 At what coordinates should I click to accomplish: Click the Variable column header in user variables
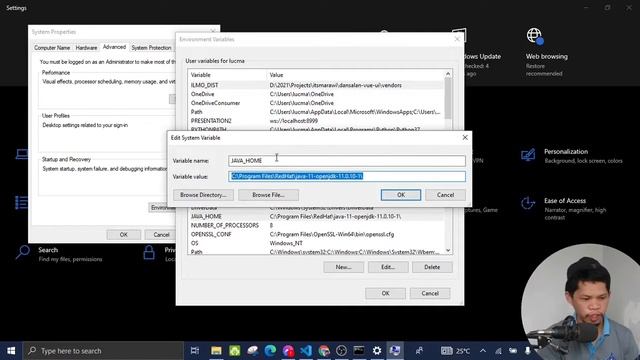[227, 75]
